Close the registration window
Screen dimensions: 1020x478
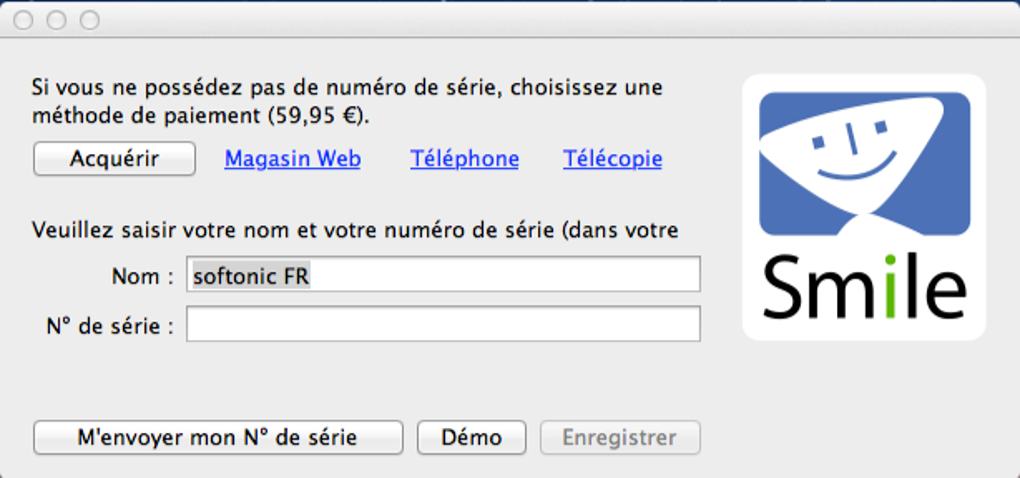click(x=25, y=20)
